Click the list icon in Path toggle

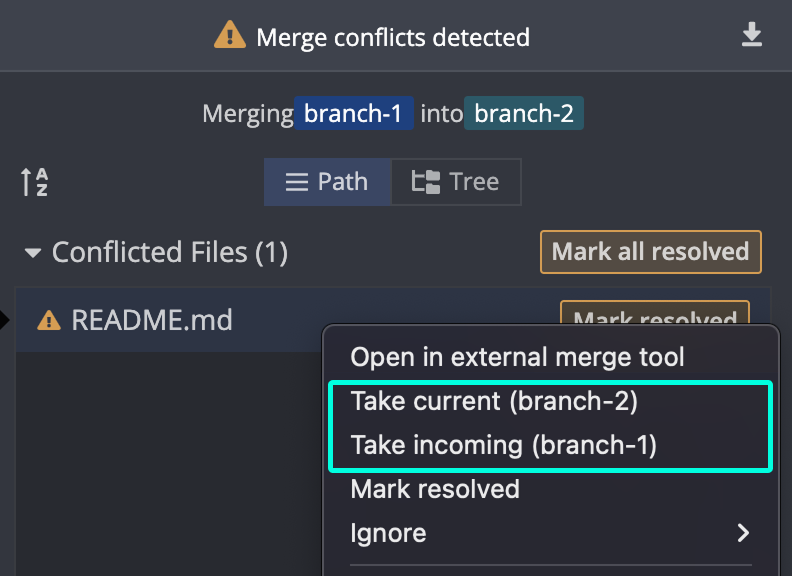tap(296, 182)
